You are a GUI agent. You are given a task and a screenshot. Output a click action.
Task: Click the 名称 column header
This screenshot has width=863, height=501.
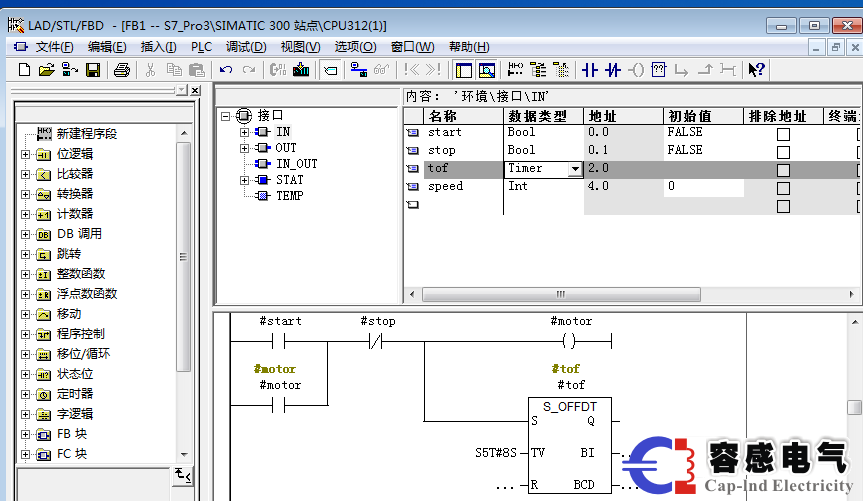[462, 116]
